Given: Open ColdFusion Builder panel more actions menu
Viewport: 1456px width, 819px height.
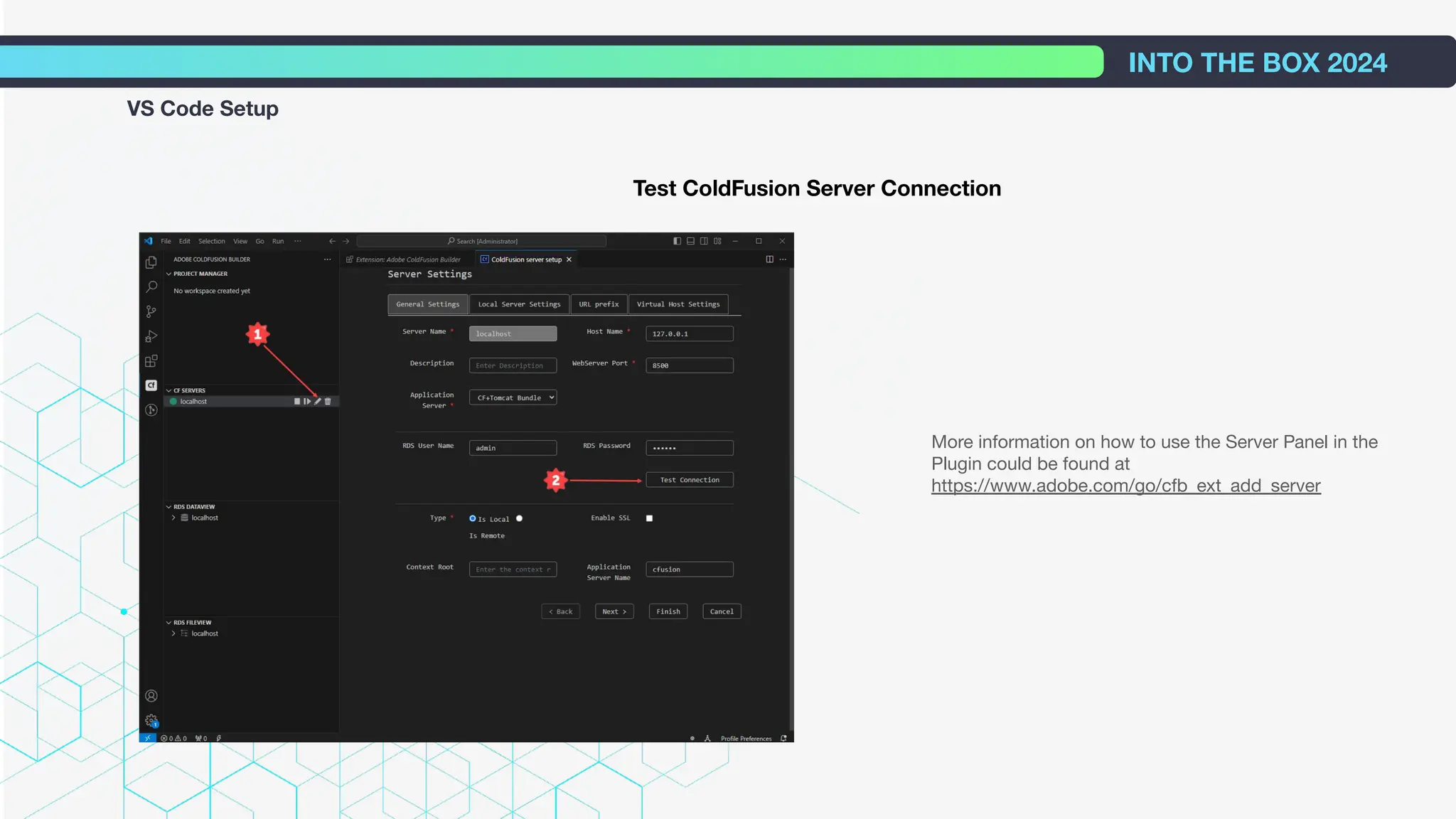Looking at the screenshot, I should pos(327,259).
